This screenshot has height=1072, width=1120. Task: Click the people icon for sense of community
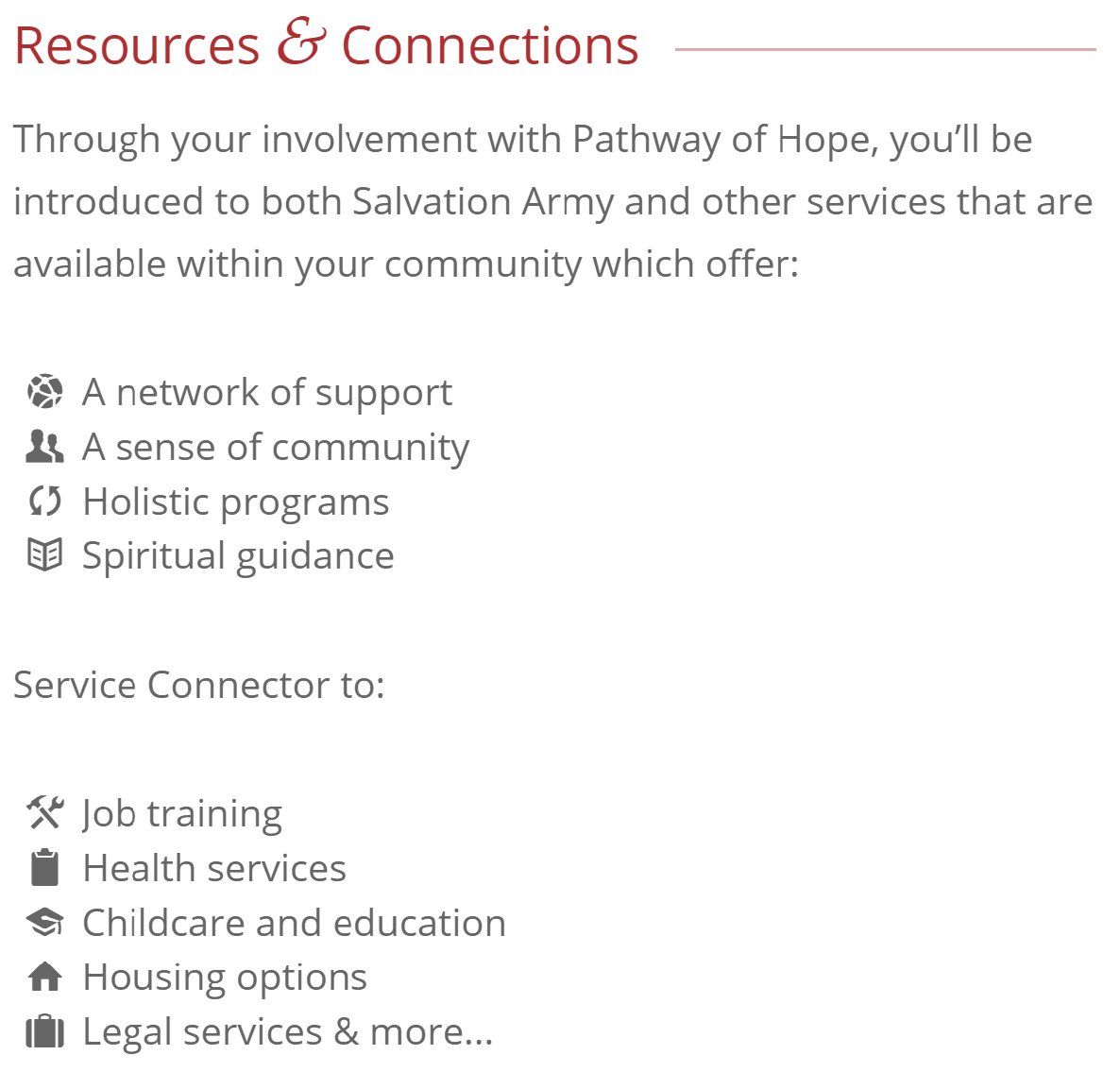pos(45,447)
